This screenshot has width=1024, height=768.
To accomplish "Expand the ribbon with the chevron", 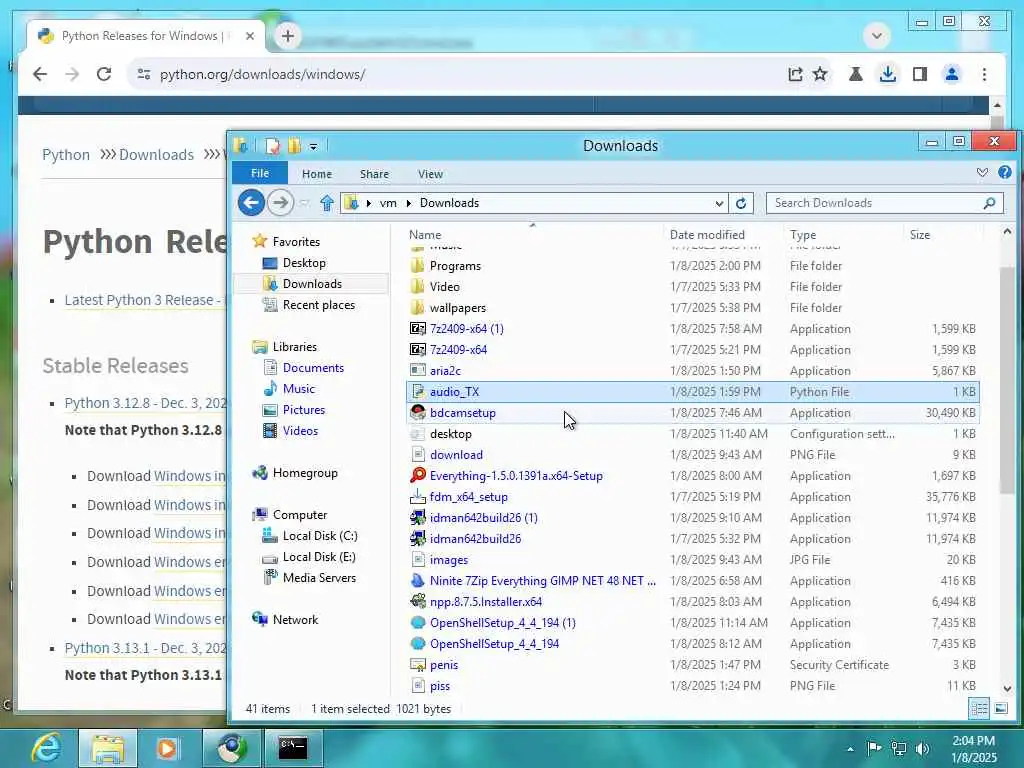I will point(982,172).
